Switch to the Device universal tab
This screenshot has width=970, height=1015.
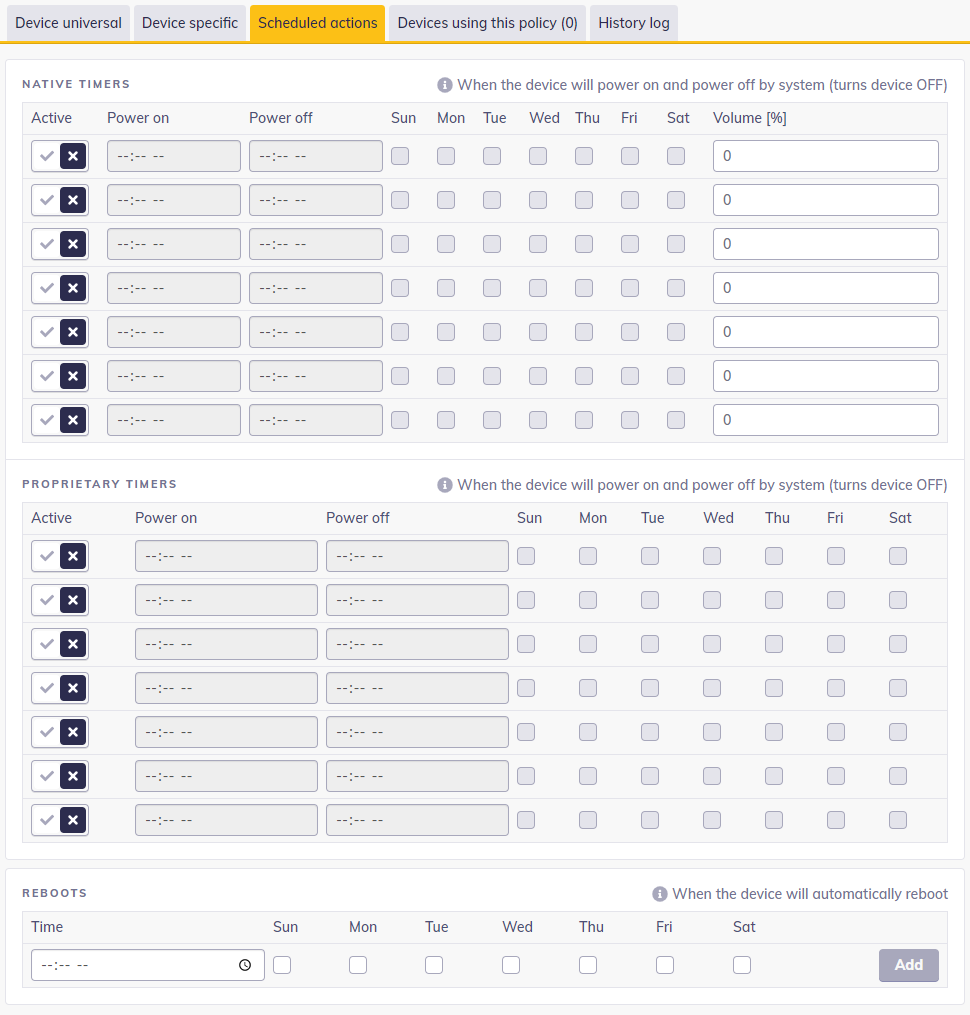coord(68,23)
